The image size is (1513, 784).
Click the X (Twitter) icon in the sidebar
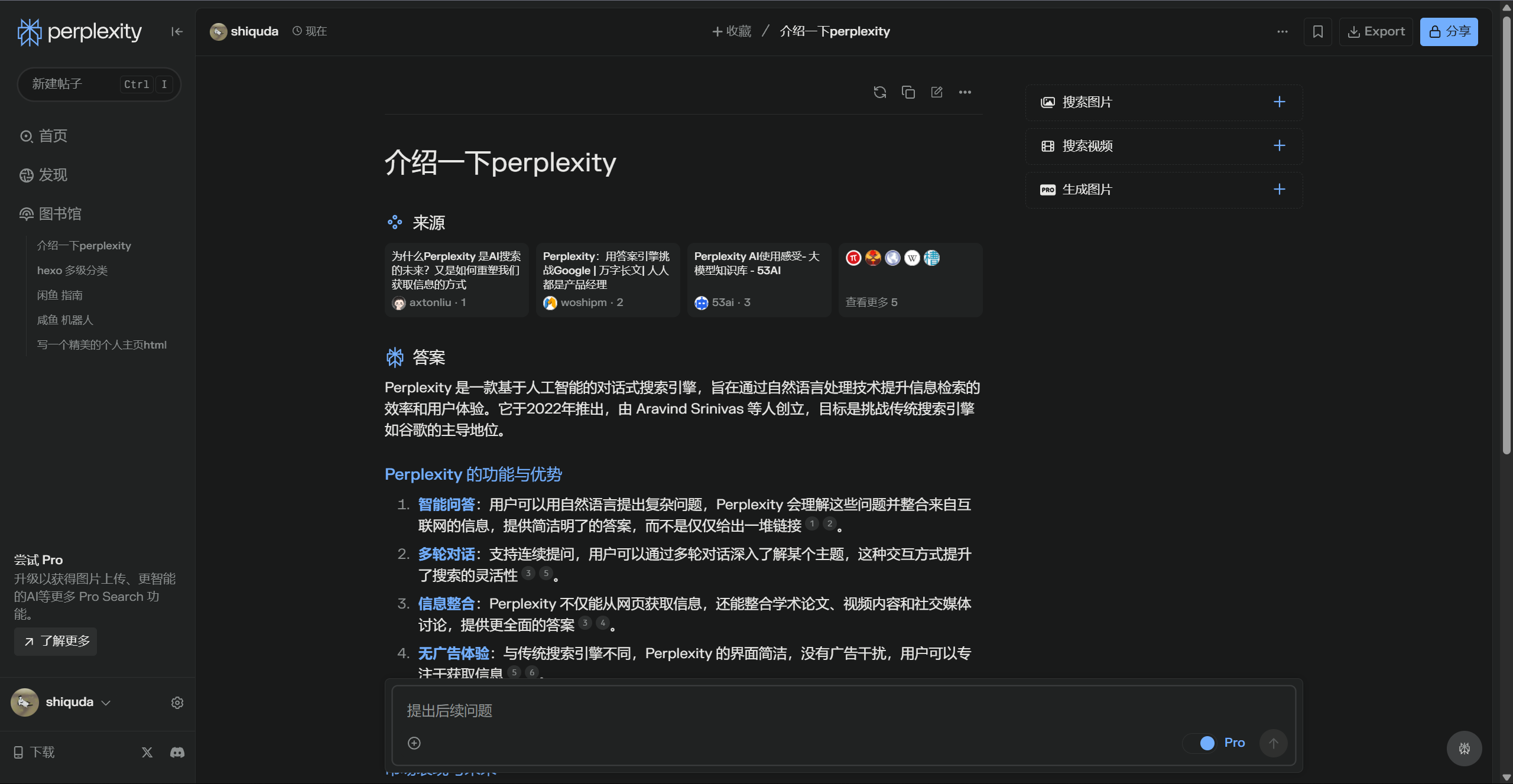pos(147,752)
